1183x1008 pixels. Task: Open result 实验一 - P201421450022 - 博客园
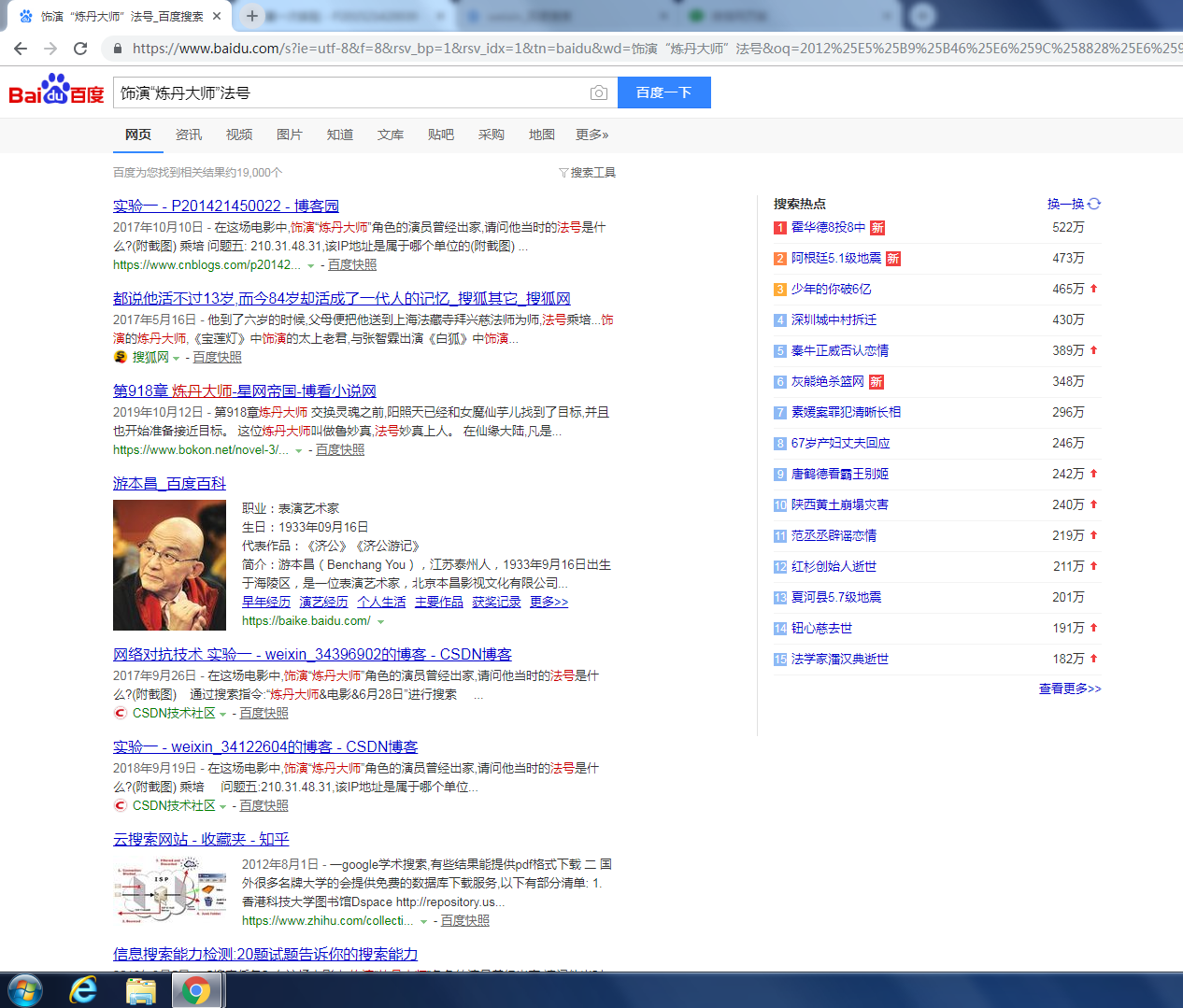click(x=226, y=206)
